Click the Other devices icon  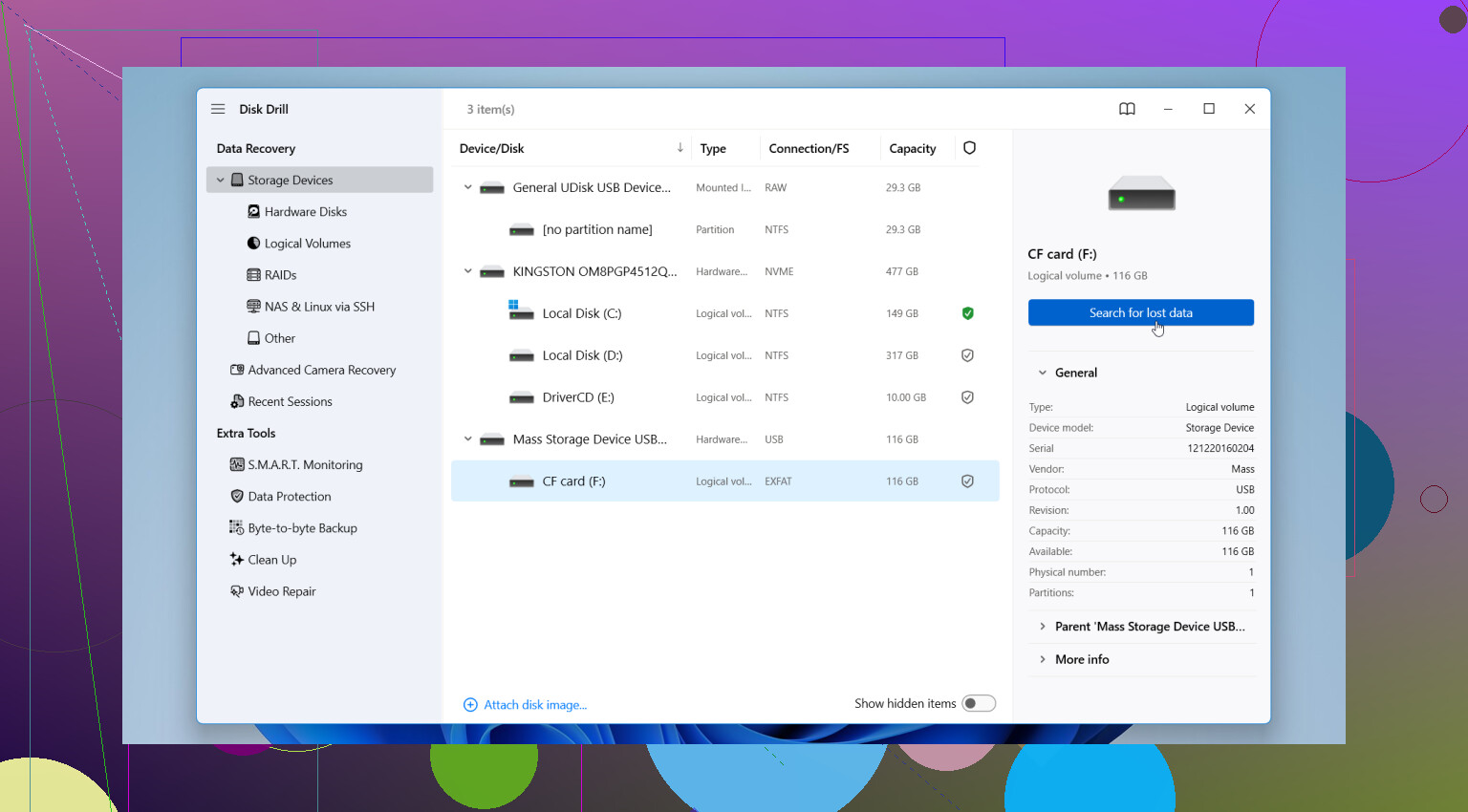pyautogui.click(x=253, y=338)
